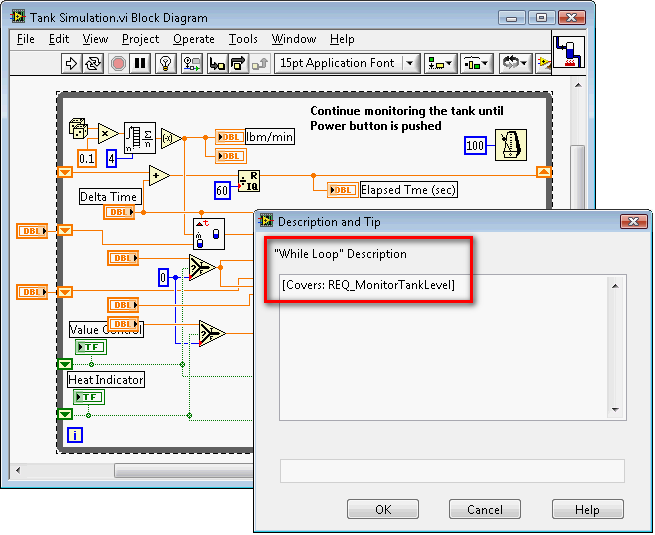Open the Distribute Objects dropdown
This screenshot has width=655, height=535.
coord(475,63)
